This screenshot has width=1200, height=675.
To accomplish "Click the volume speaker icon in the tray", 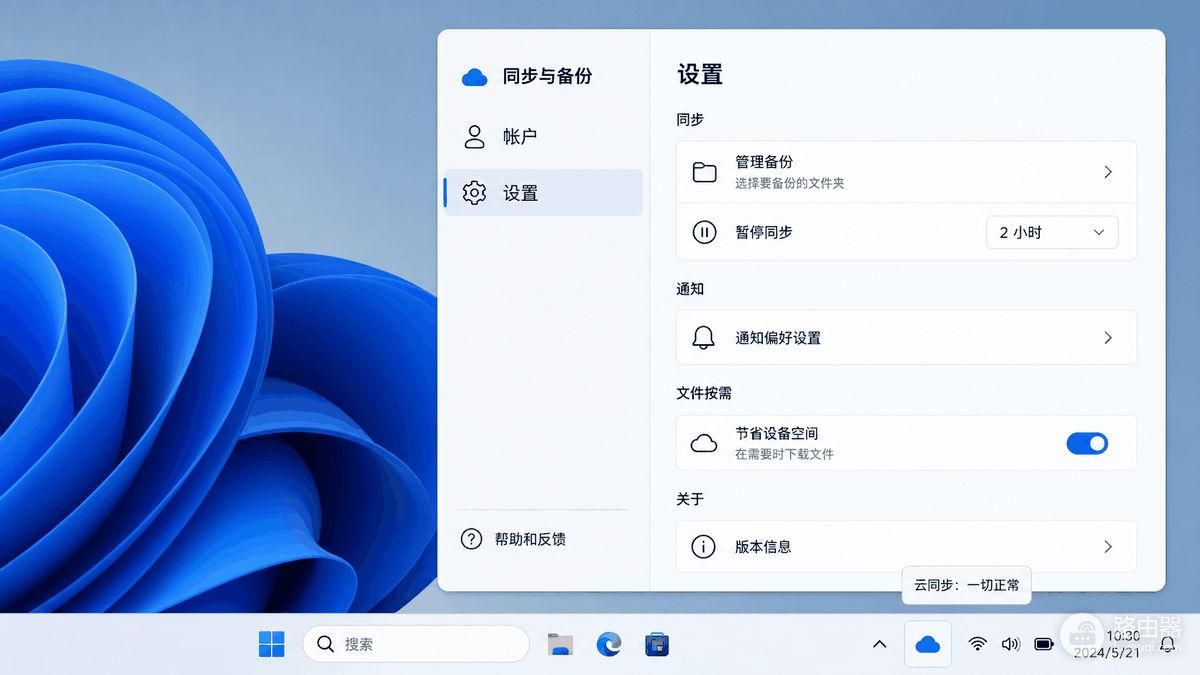I will tap(1010, 644).
